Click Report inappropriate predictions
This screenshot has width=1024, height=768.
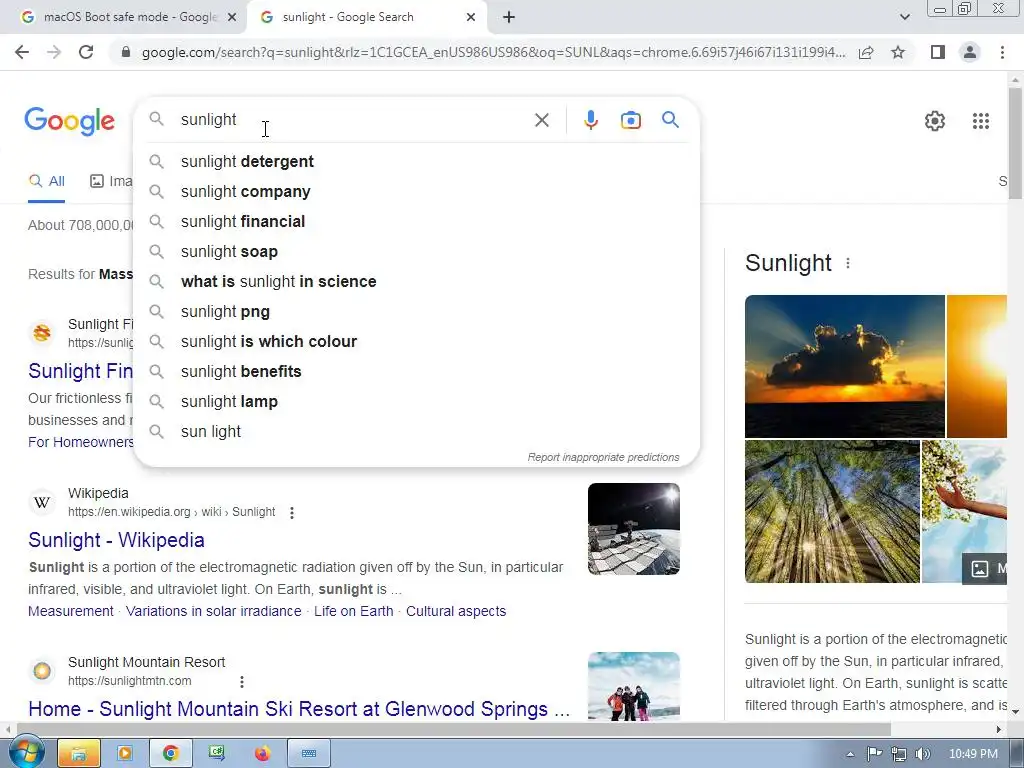[x=603, y=457]
